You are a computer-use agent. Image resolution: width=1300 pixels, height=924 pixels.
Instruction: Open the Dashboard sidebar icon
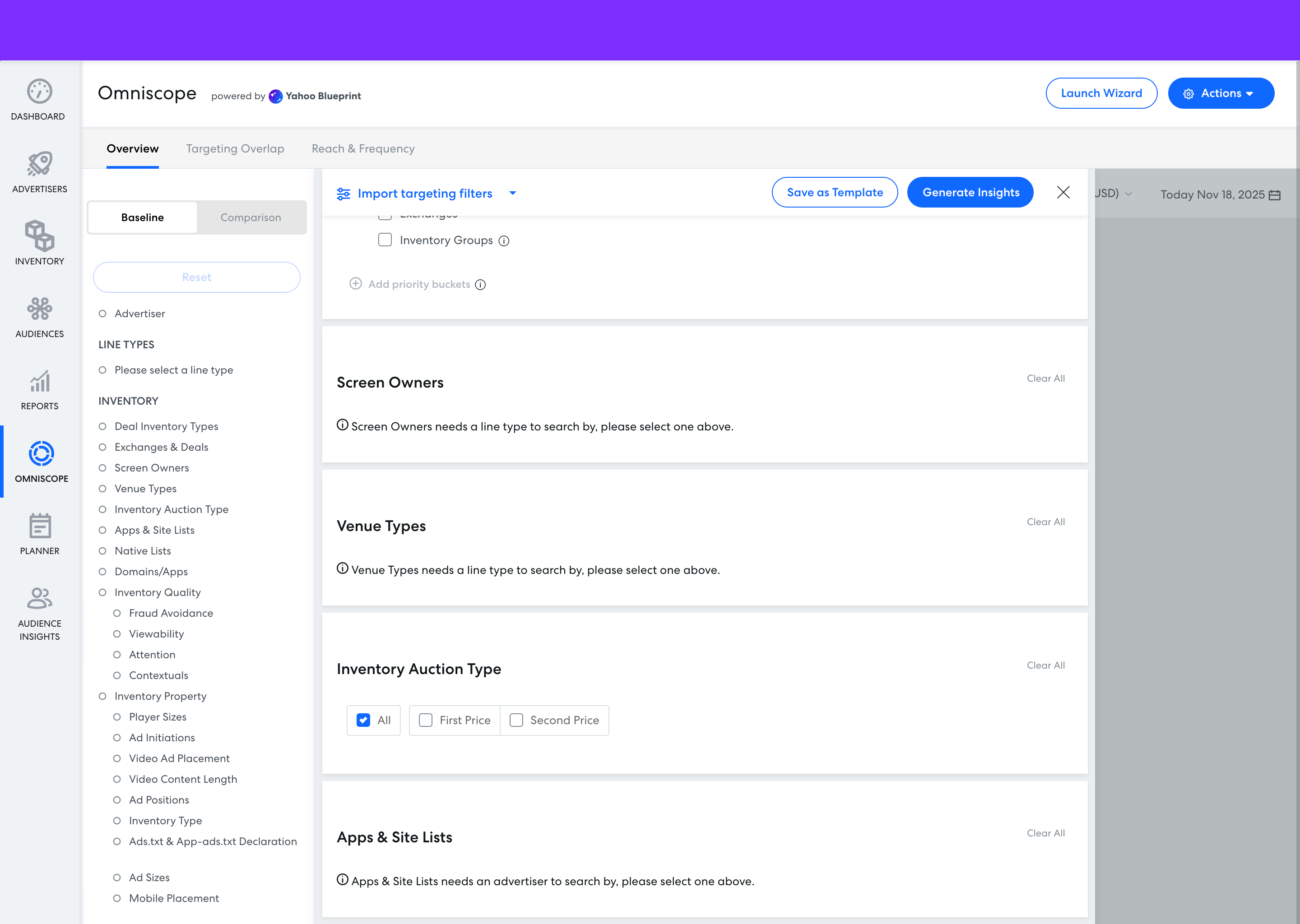pos(39,92)
